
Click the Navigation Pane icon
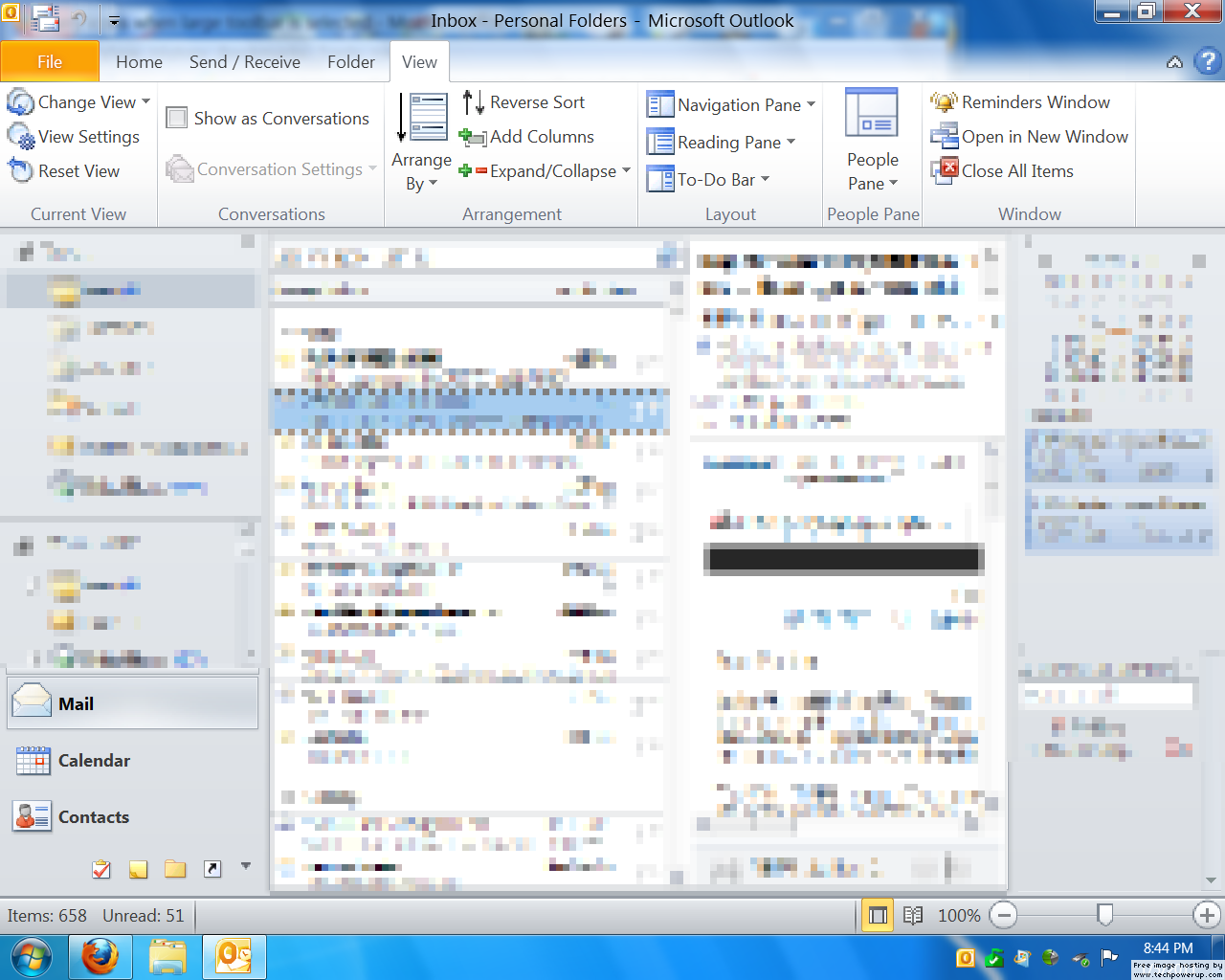pyautogui.click(x=659, y=104)
